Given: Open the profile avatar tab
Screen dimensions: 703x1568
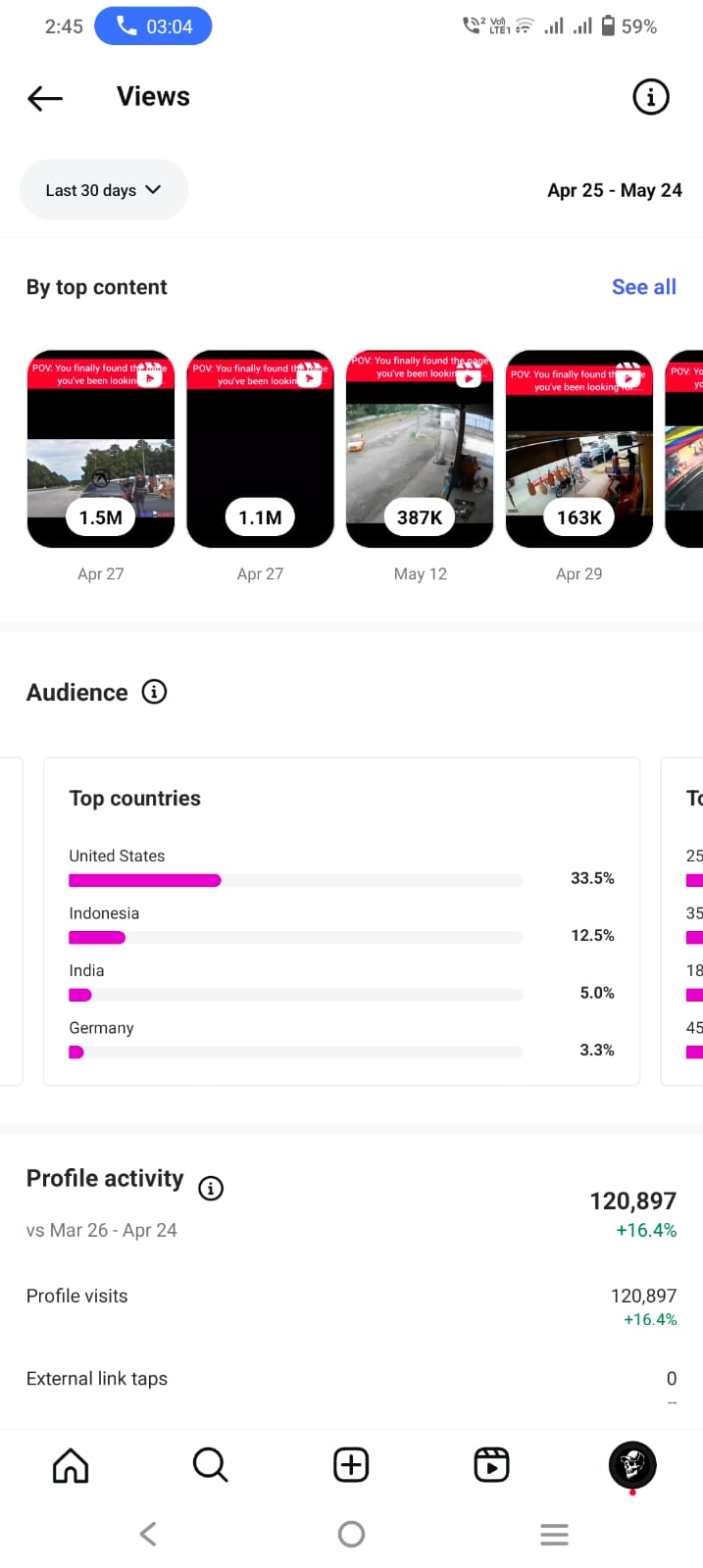Looking at the screenshot, I should pyautogui.click(x=632, y=1465).
